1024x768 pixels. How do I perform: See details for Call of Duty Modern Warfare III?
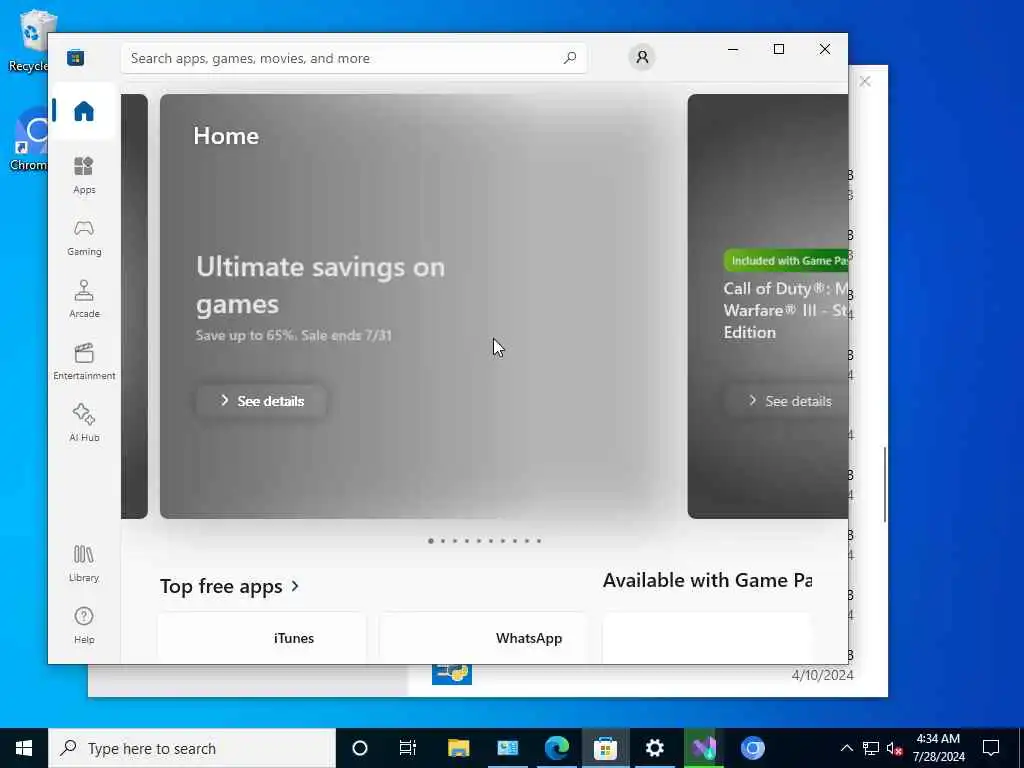tap(786, 401)
